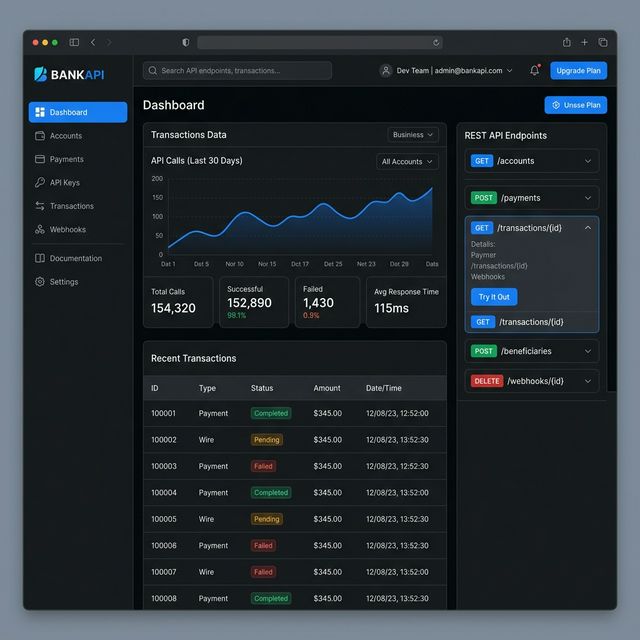Click the browser share icon
Image resolution: width=640 pixels, height=640 pixels.
click(567, 42)
